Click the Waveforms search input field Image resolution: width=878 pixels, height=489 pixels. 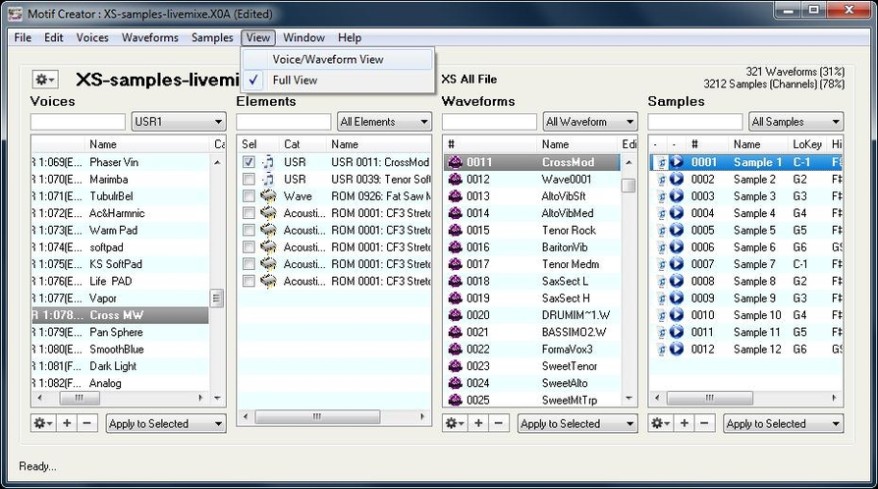(x=489, y=122)
